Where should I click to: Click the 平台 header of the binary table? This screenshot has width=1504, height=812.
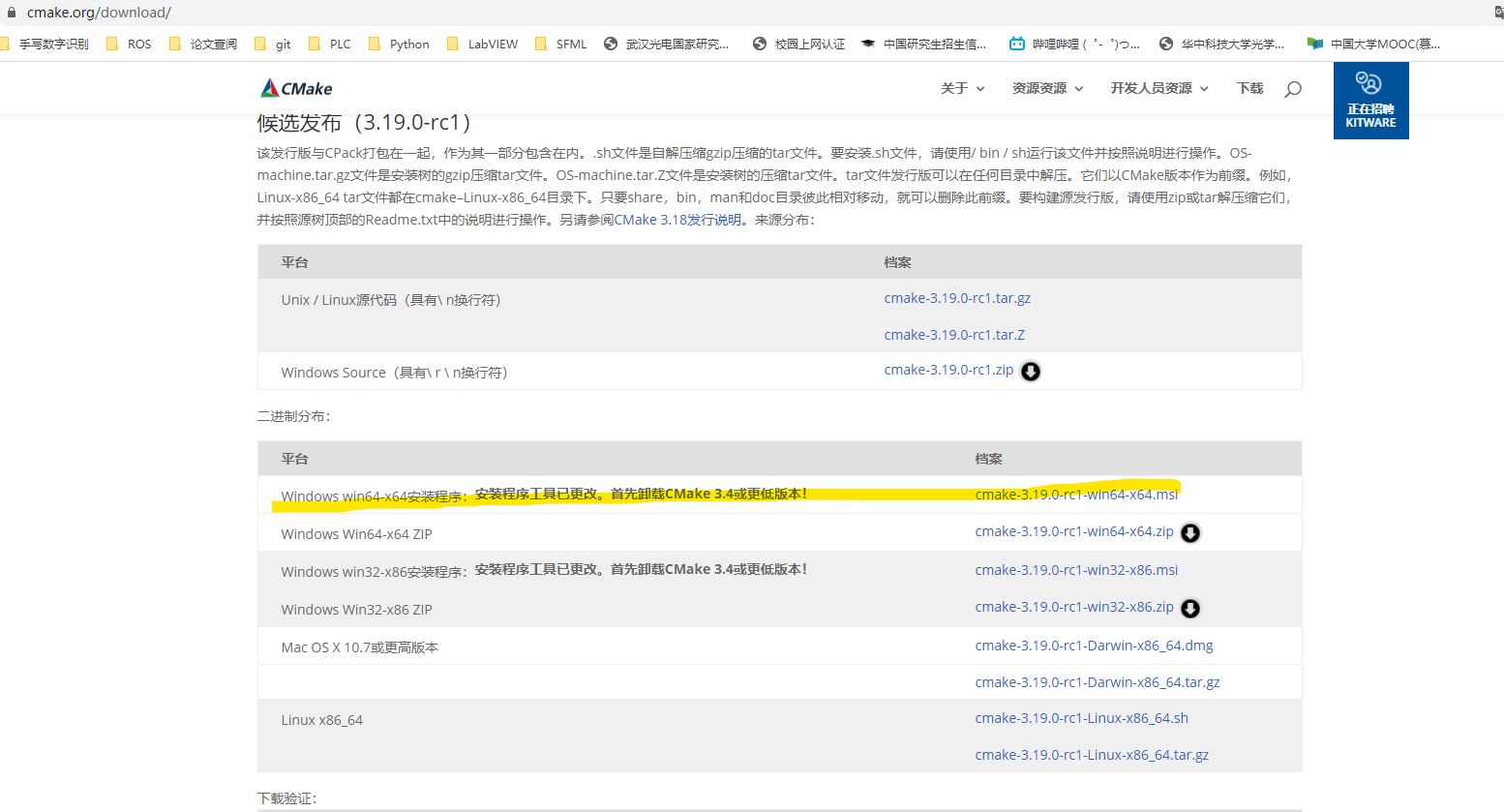pyautogui.click(x=294, y=459)
